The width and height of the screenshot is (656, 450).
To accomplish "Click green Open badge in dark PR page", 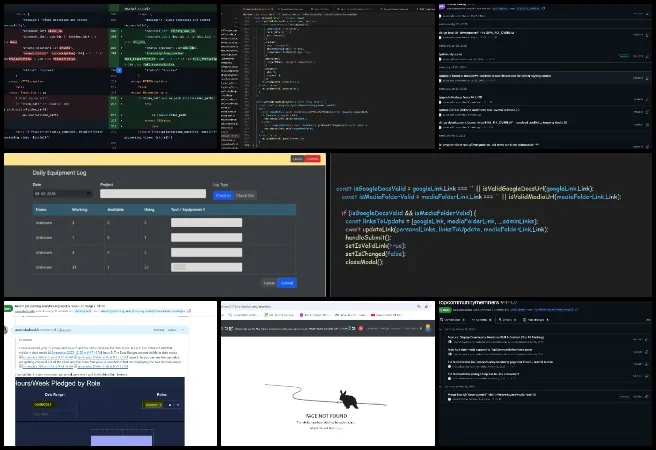I will click(x=444, y=310).
